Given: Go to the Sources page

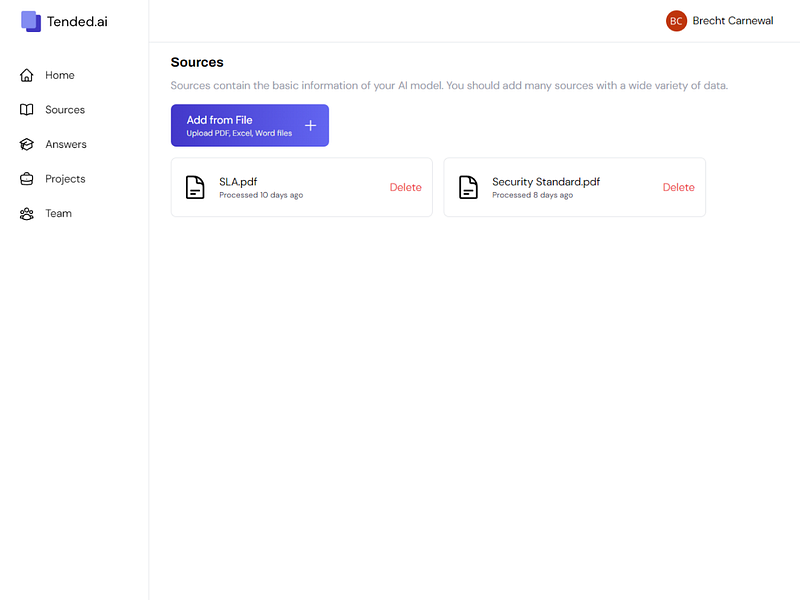Looking at the screenshot, I should (65, 110).
